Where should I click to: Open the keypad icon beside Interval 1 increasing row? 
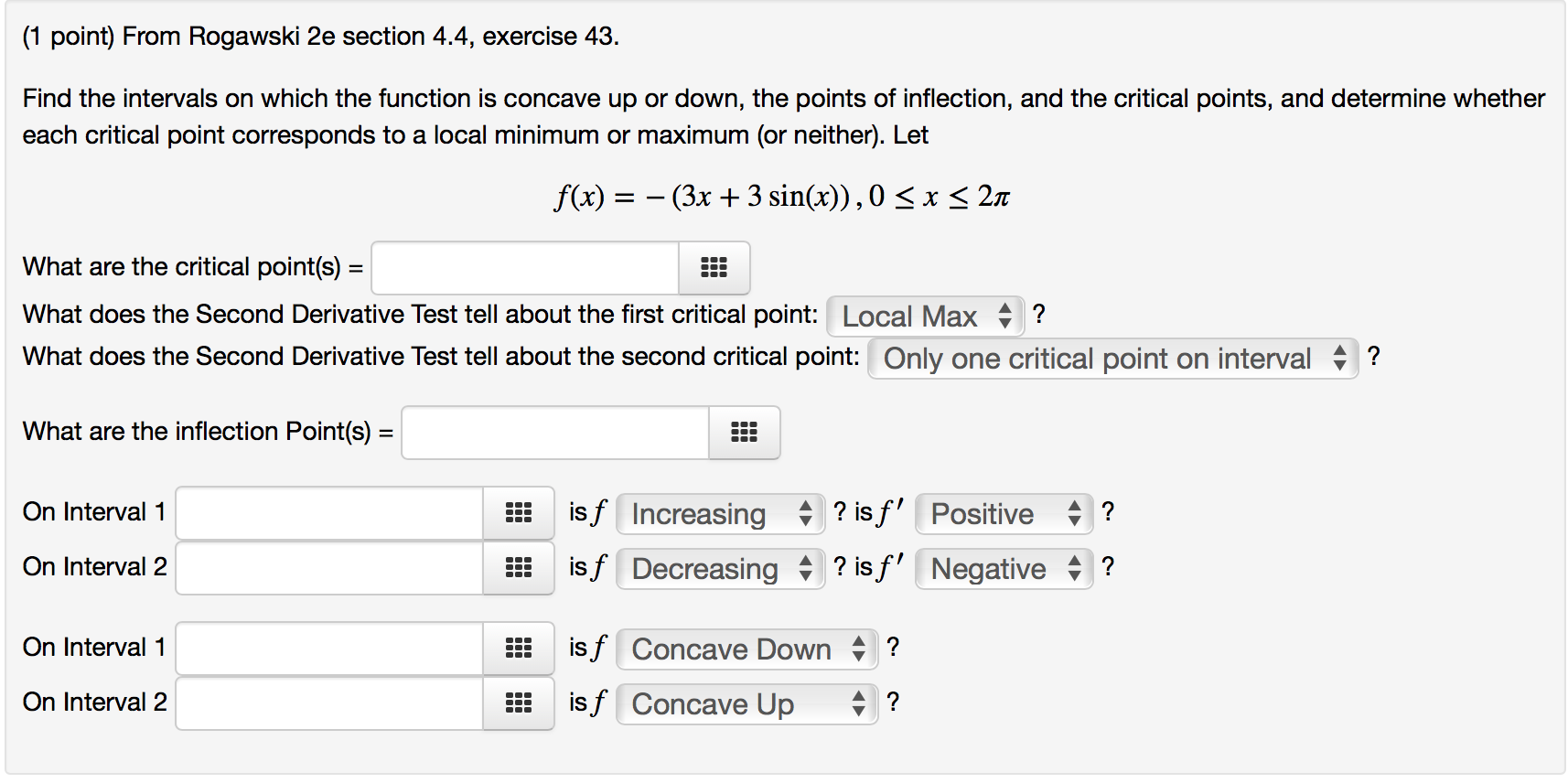(x=518, y=513)
